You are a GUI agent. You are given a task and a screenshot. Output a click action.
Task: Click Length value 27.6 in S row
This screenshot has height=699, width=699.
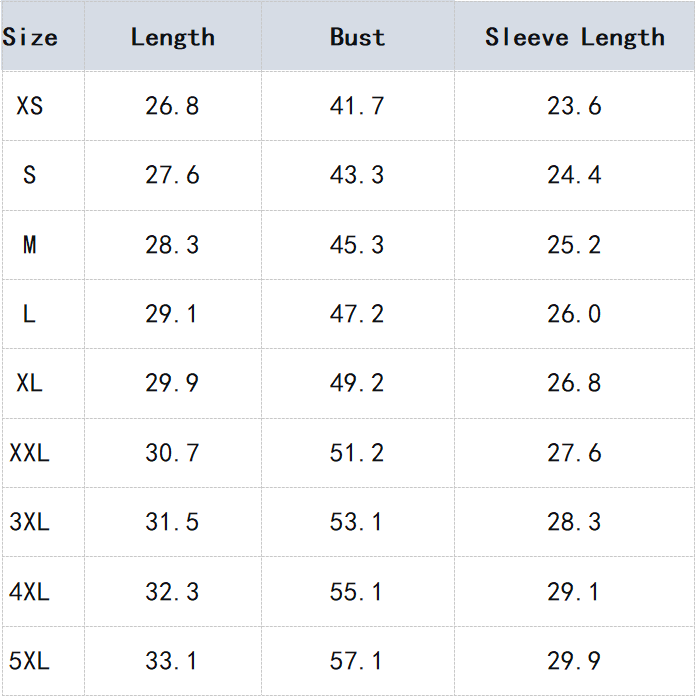coord(173,175)
